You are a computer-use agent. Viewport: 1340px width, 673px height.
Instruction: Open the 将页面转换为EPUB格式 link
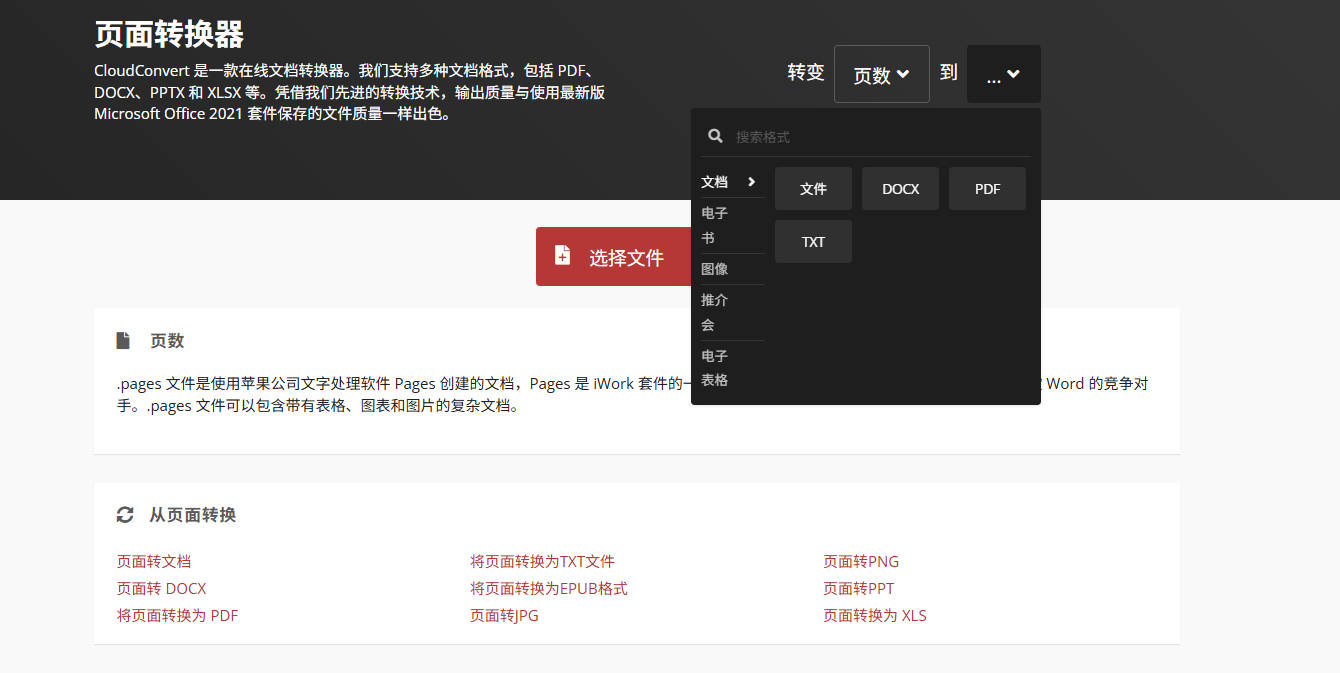point(549,588)
